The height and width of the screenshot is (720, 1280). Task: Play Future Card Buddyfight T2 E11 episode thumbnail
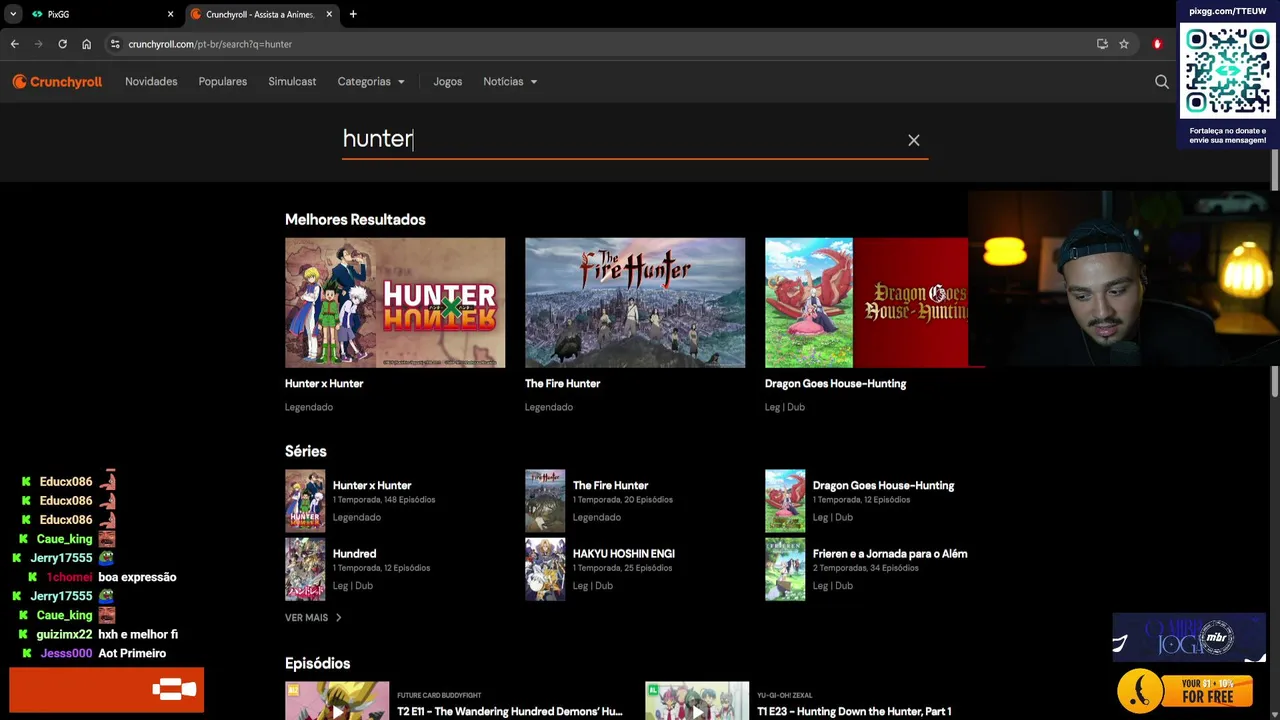[x=337, y=701]
